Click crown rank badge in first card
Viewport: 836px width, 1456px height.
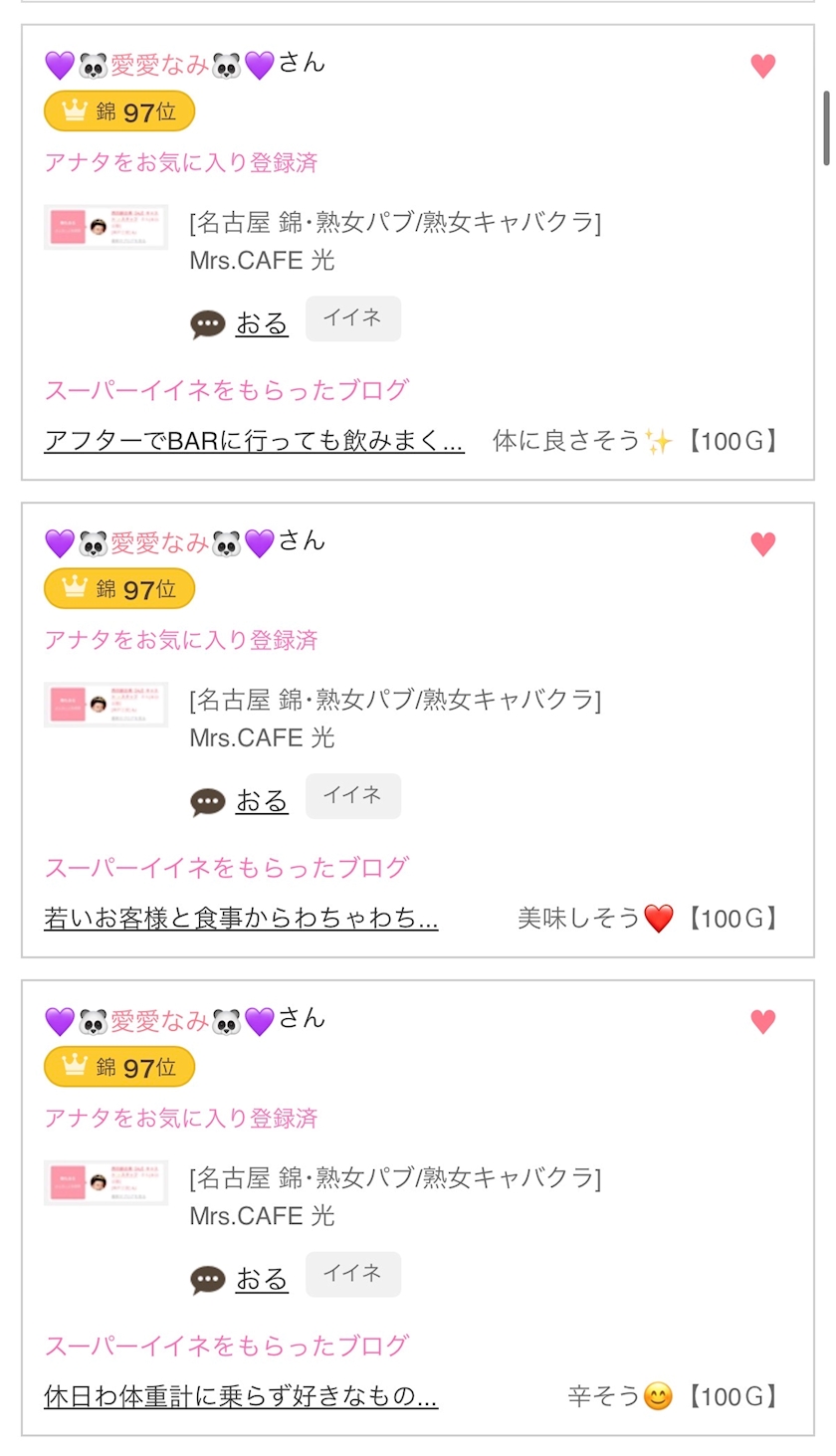[119, 111]
